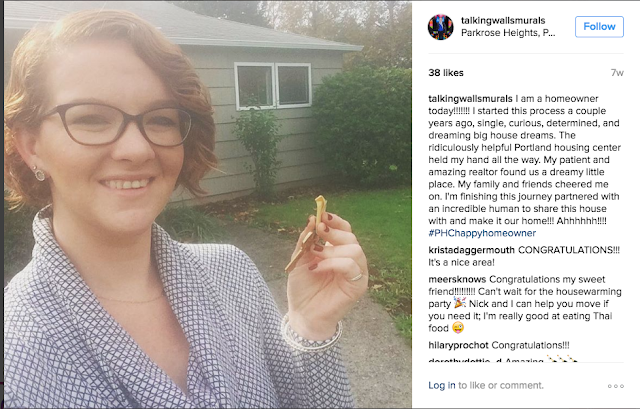Screen dimensions: 640x409
Task: Open the Log in link
Action: 442,385
